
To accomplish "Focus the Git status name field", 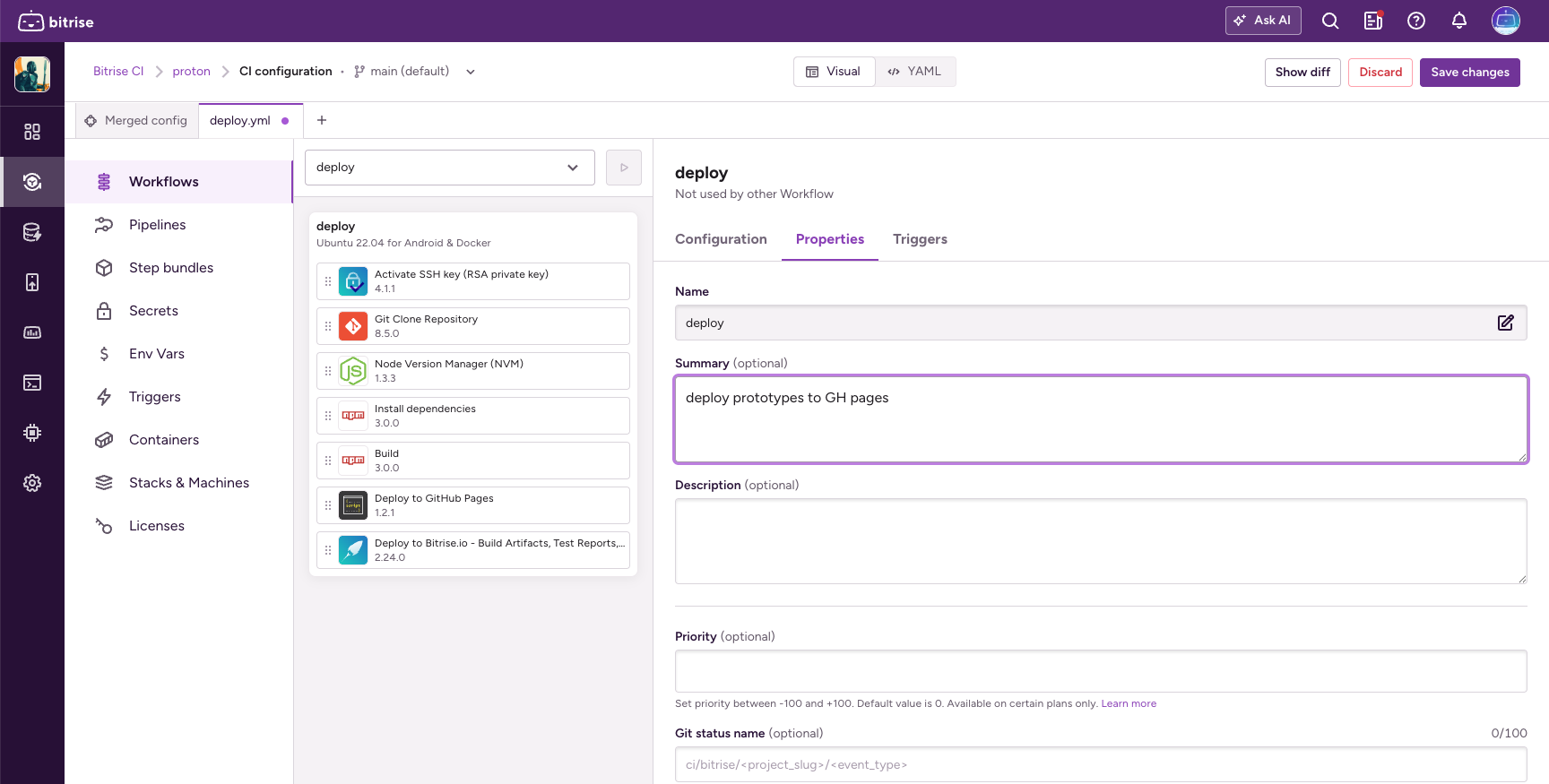I will coord(1101,765).
